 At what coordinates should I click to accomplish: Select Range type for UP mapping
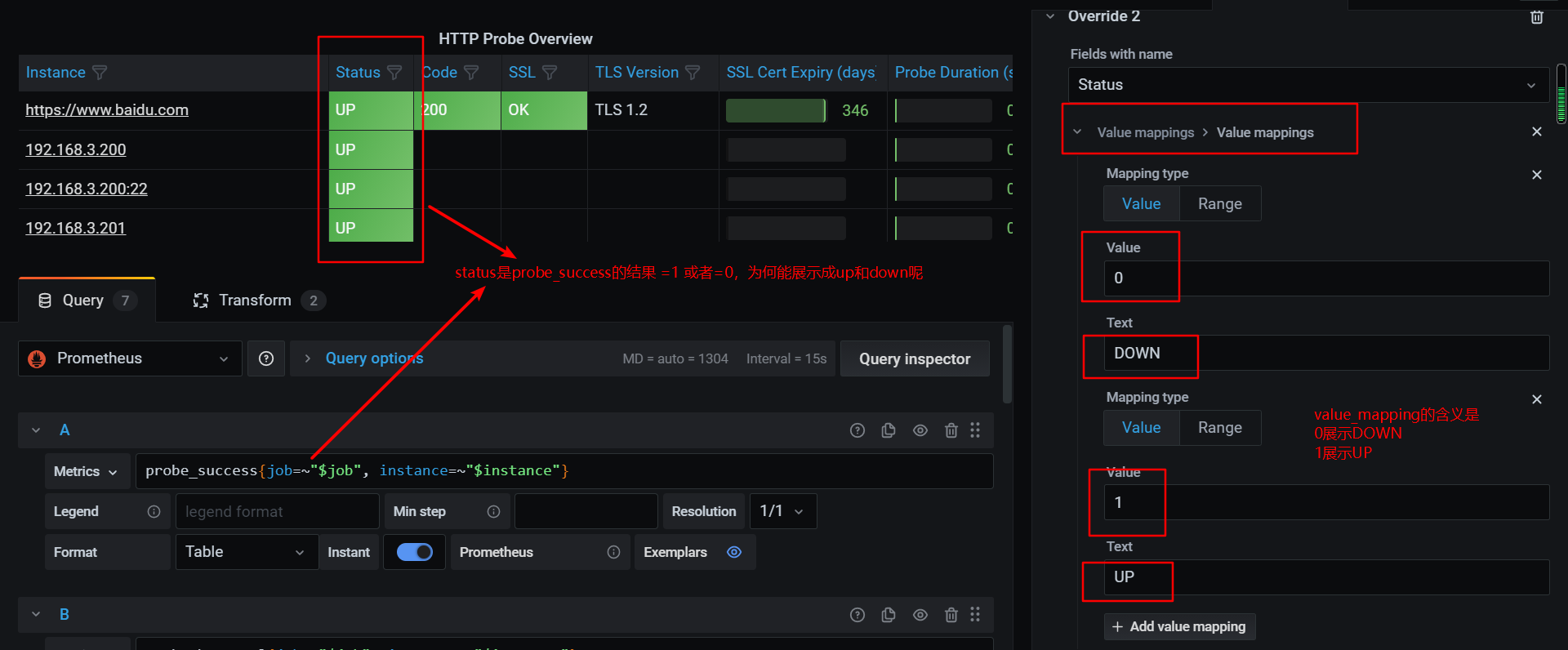[x=1220, y=428]
